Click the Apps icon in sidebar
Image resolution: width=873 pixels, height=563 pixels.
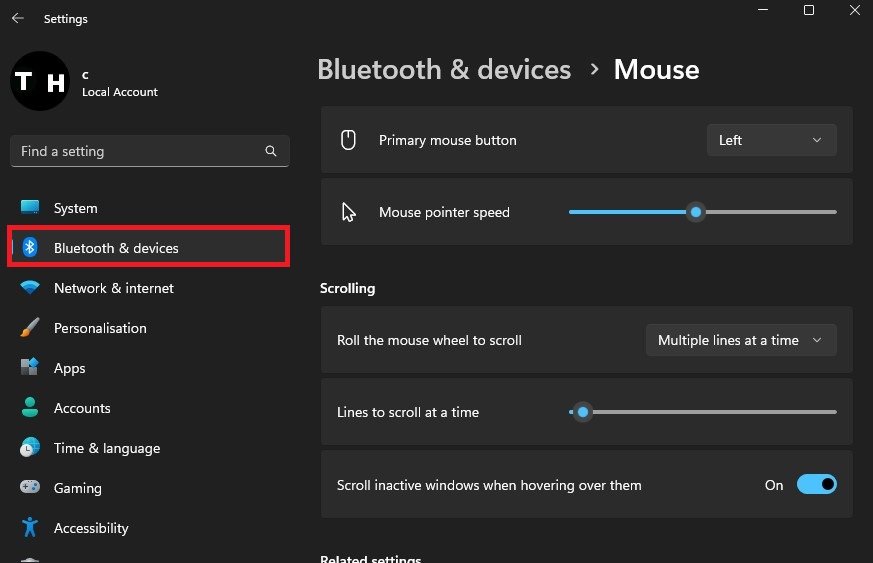coord(30,368)
